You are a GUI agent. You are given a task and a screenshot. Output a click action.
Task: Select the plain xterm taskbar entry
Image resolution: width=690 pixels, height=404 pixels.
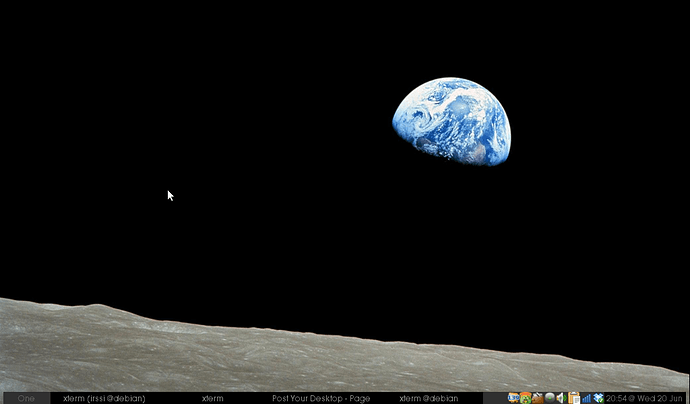pyautogui.click(x=212, y=398)
